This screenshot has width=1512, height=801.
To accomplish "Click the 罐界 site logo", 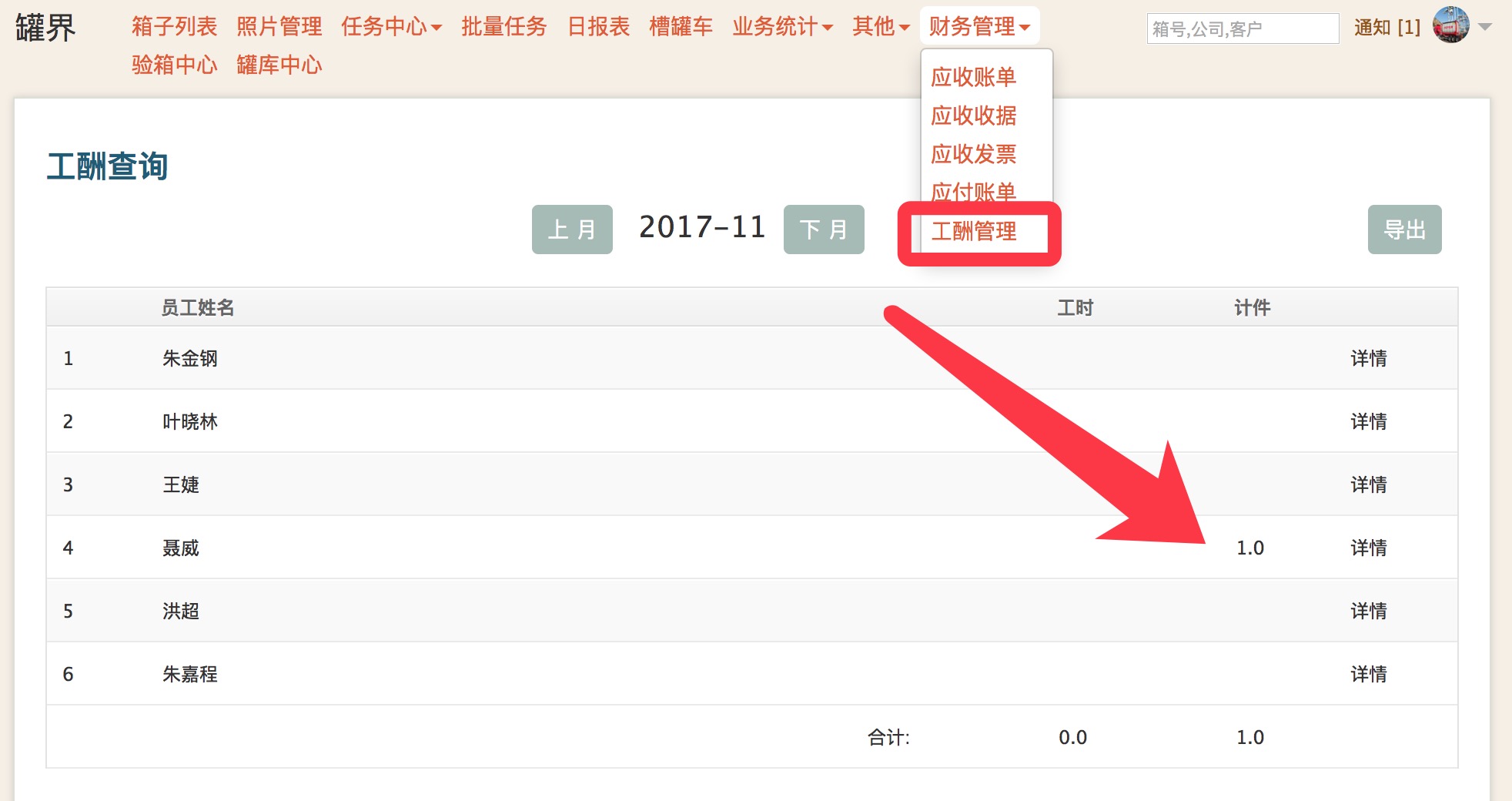I will (45, 28).
